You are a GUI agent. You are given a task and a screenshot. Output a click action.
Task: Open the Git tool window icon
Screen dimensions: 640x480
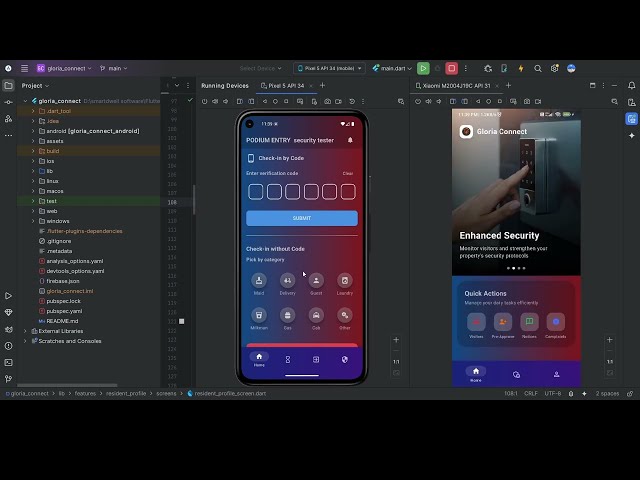coord(8,379)
